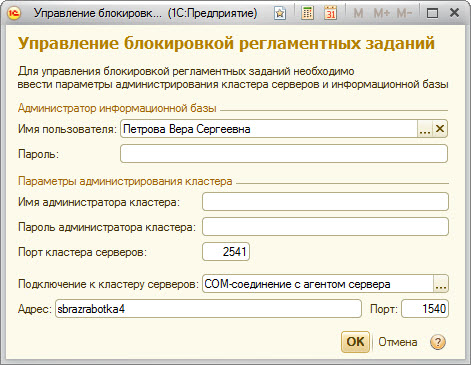Add window to favorites star icon
471x365 pixels.
point(280,13)
